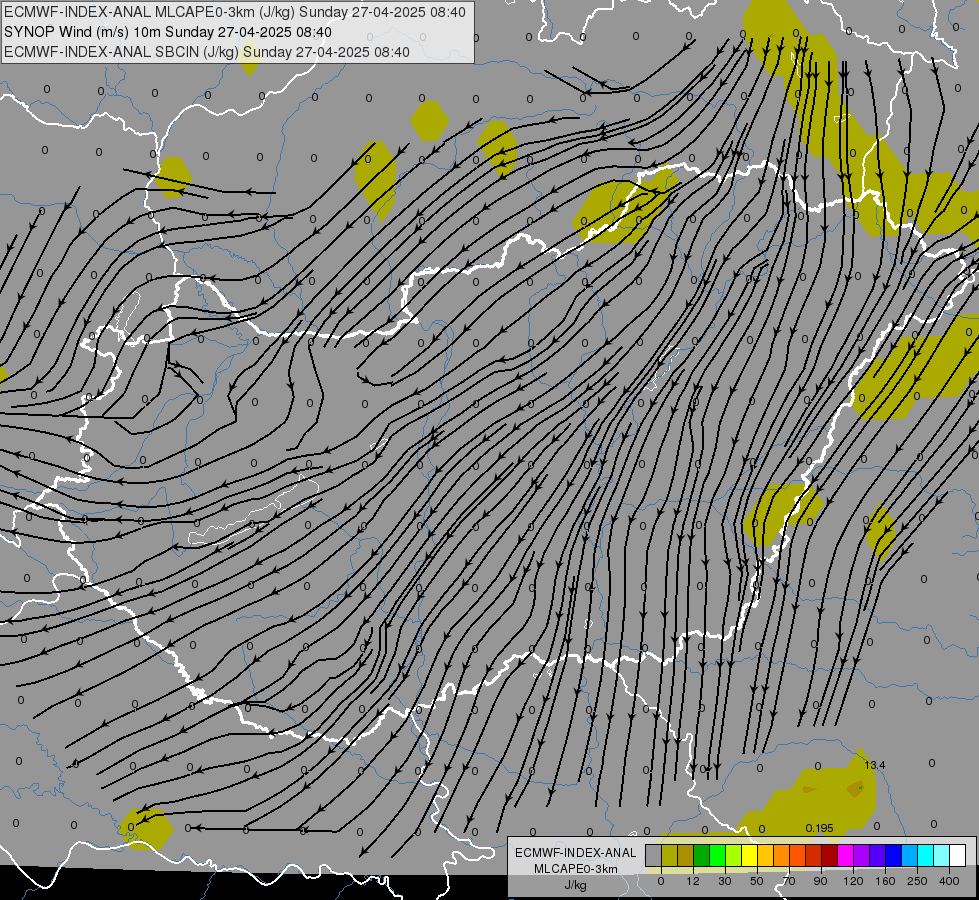Select the dark red legend swatch
This screenshot has width=979, height=900.
[x=830, y=855]
